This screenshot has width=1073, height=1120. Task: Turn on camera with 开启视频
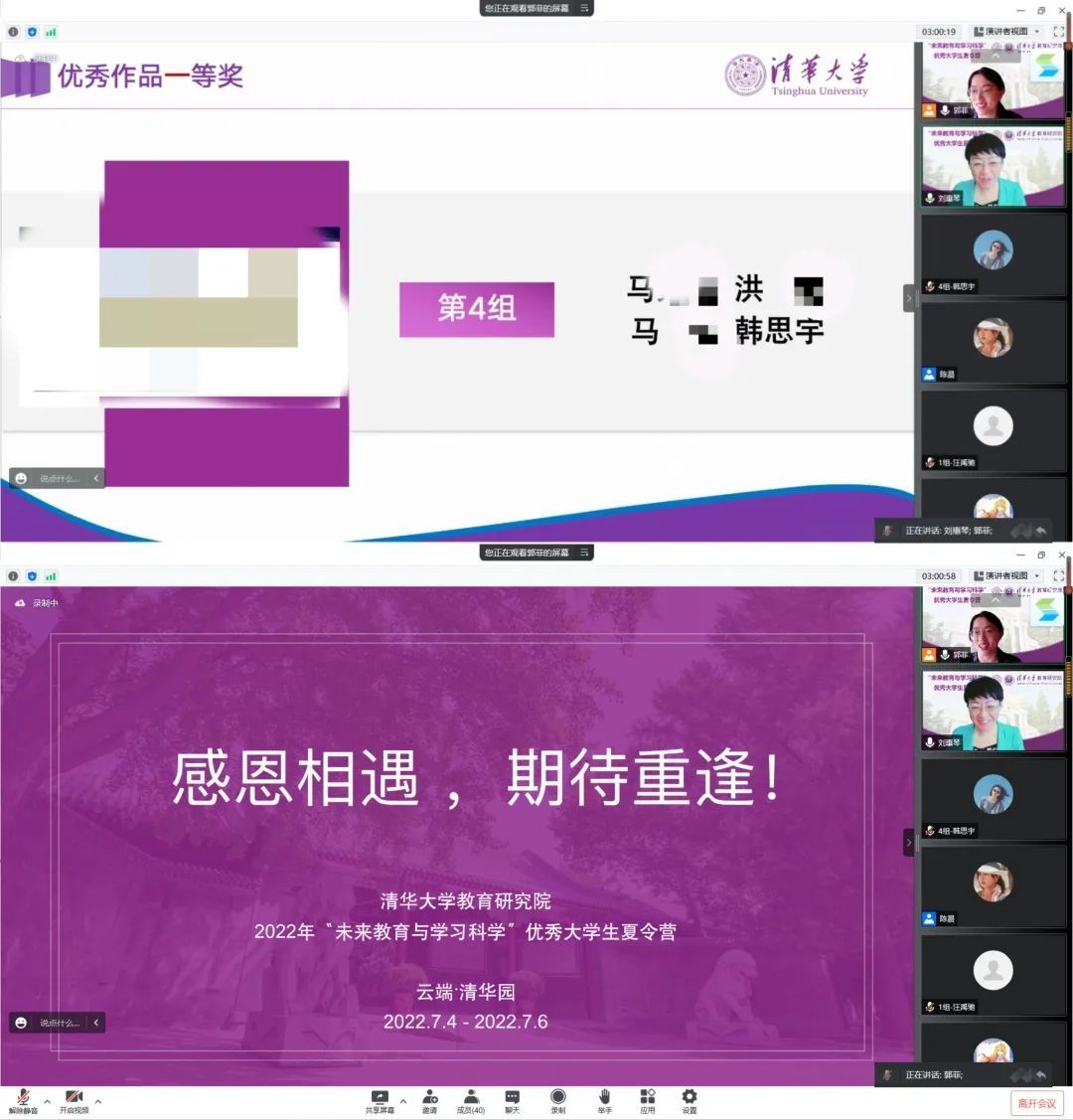[x=74, y=1098]
